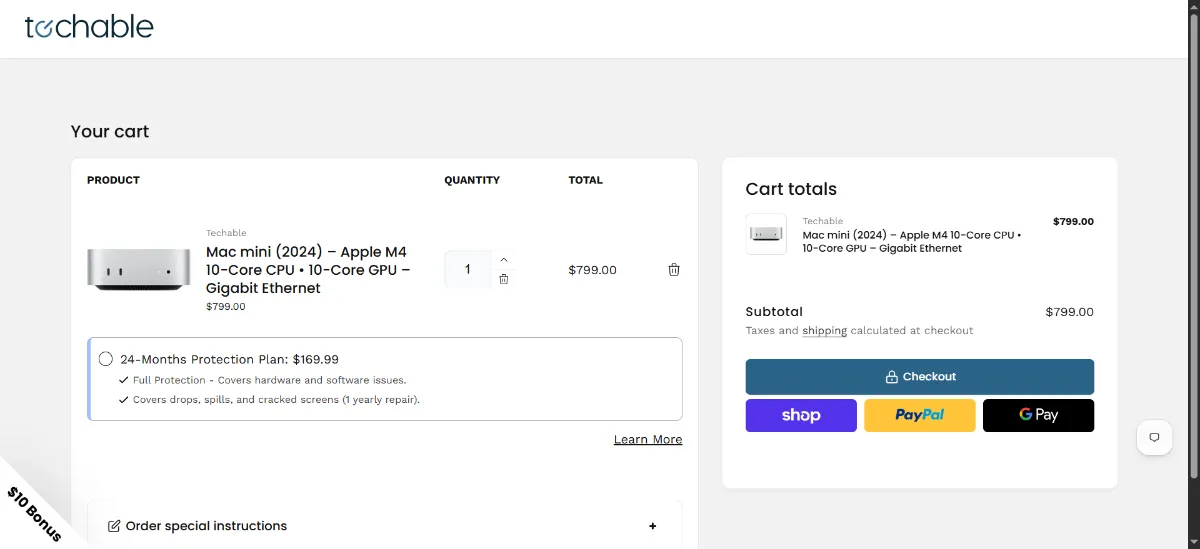Open the chat widget icon

[x=1154, y=438]
